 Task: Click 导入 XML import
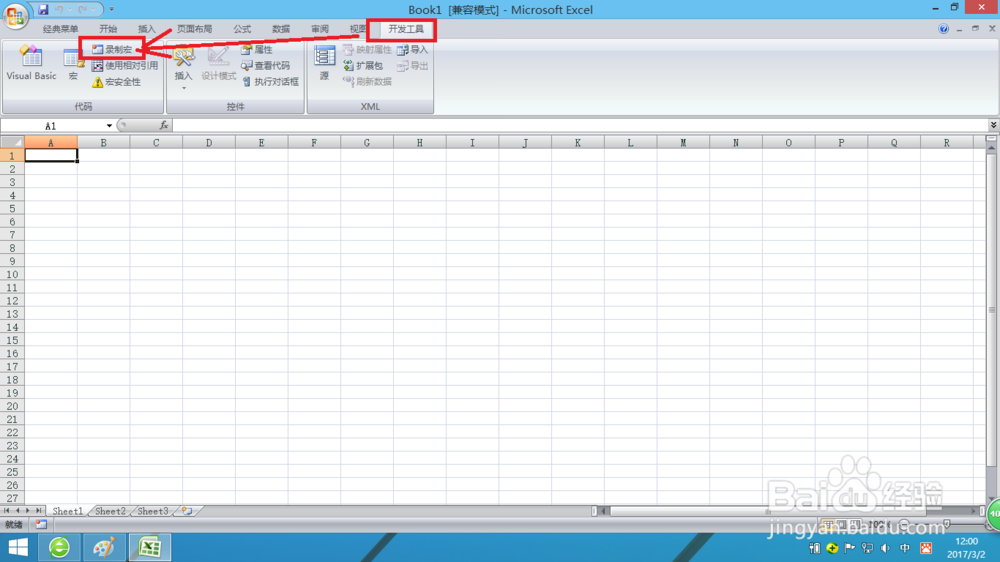(412, 49)
